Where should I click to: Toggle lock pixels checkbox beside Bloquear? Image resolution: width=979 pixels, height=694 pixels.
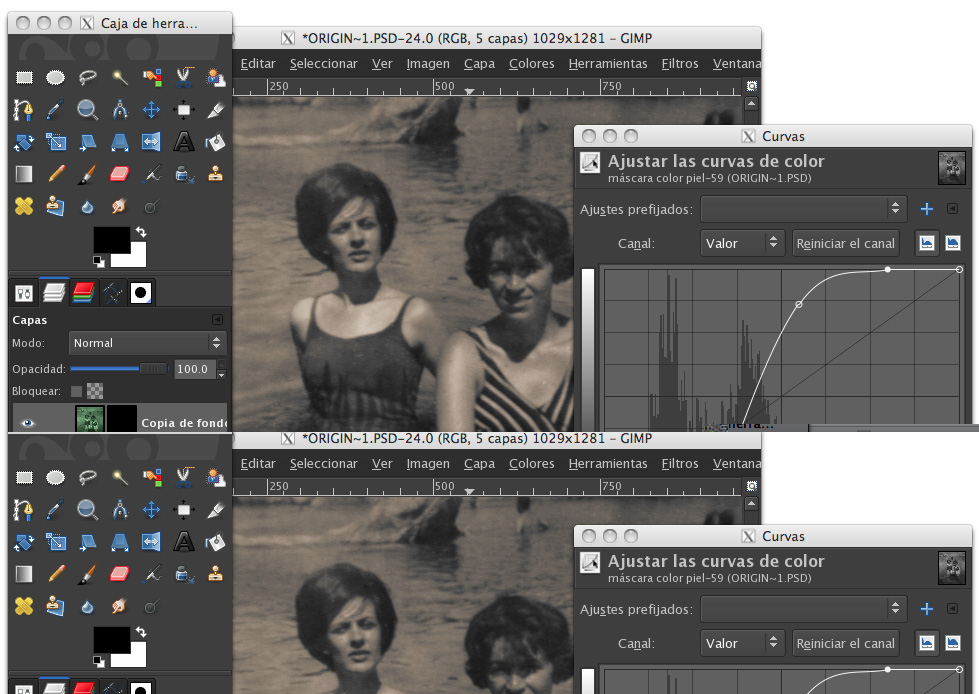(x=76, y=391)
